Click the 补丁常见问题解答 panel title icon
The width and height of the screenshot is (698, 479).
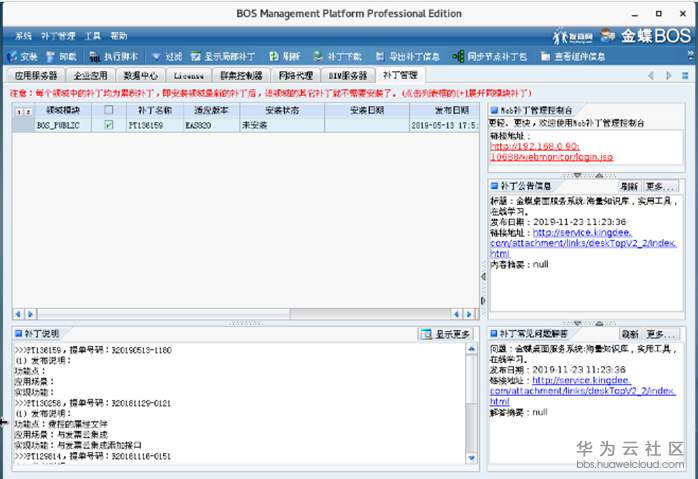coord(494,333)
